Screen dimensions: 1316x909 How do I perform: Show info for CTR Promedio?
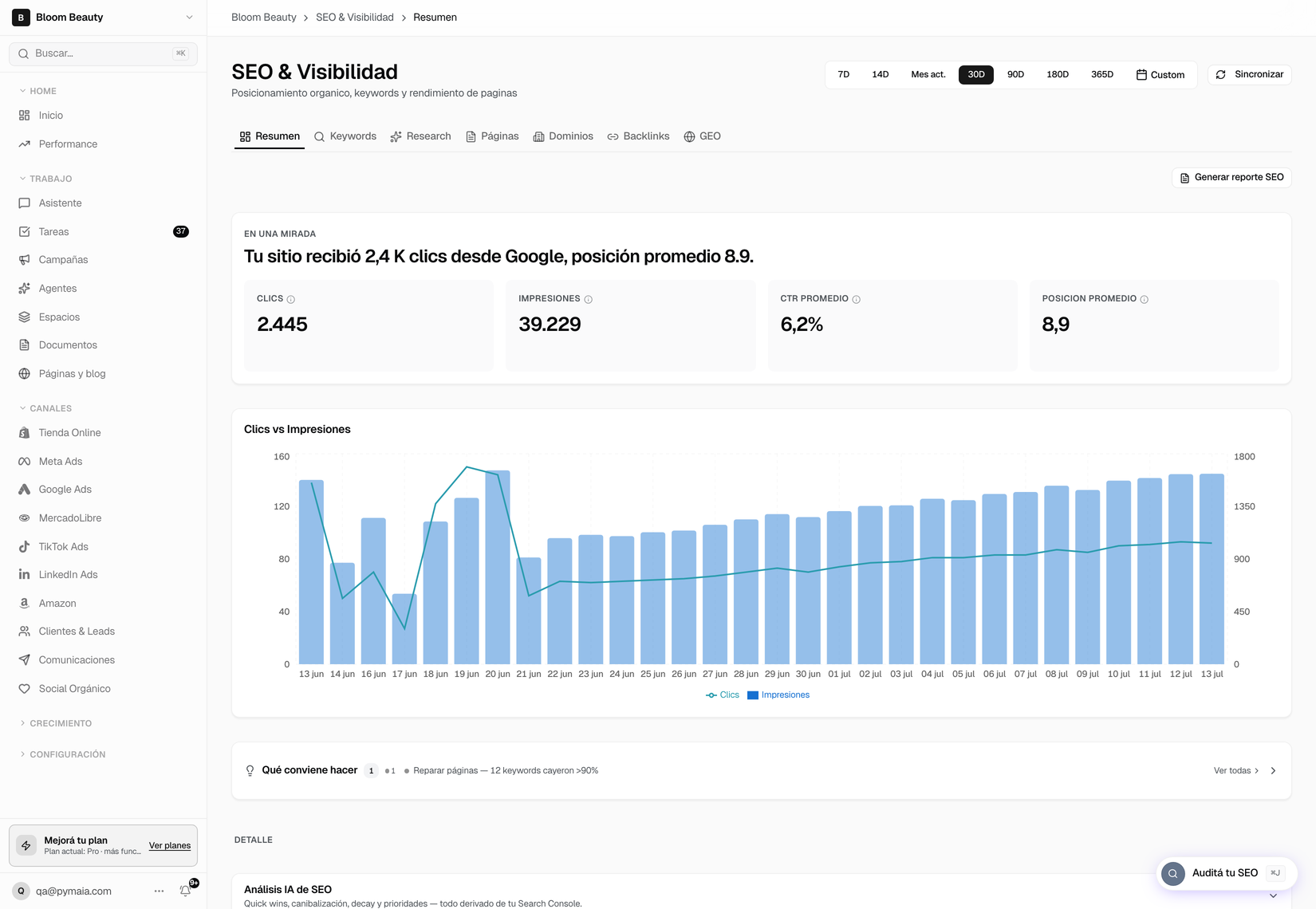857,300
